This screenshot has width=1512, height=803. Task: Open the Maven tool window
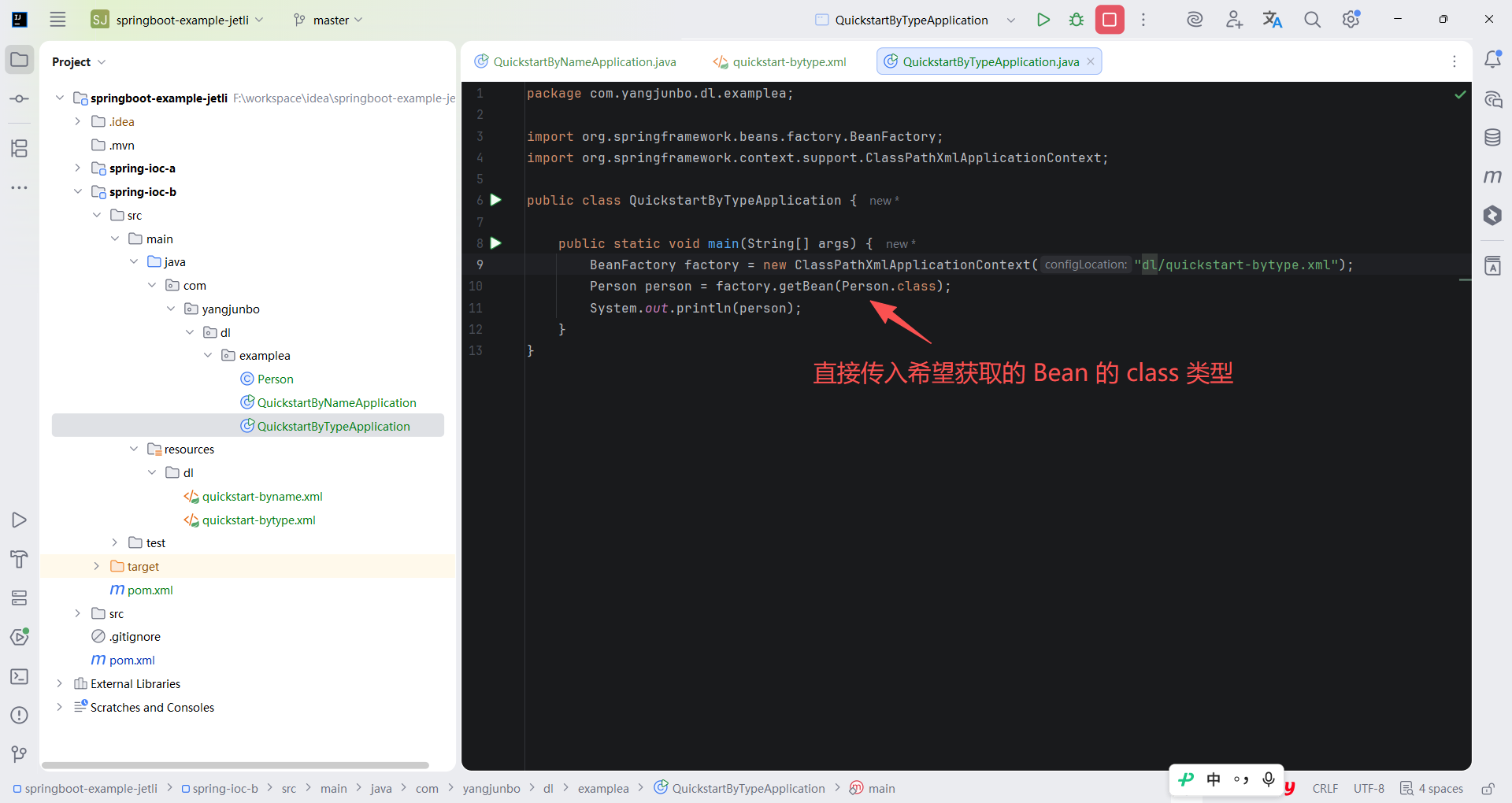tap(1492, 176)
